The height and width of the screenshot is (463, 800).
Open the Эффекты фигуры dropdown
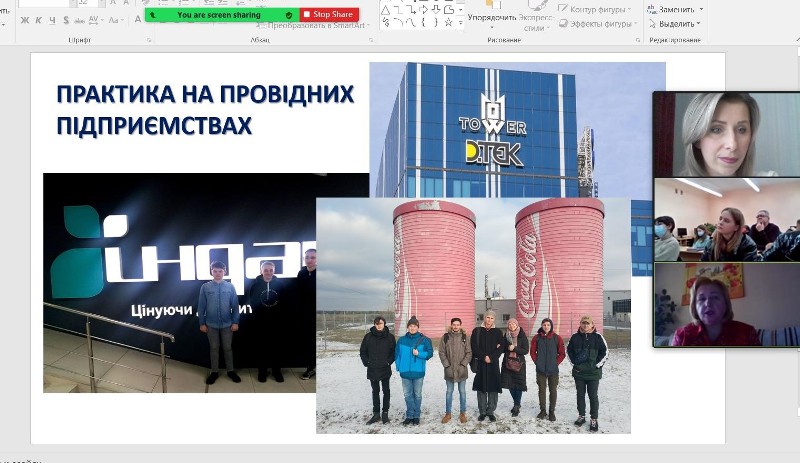pos(597,23)
